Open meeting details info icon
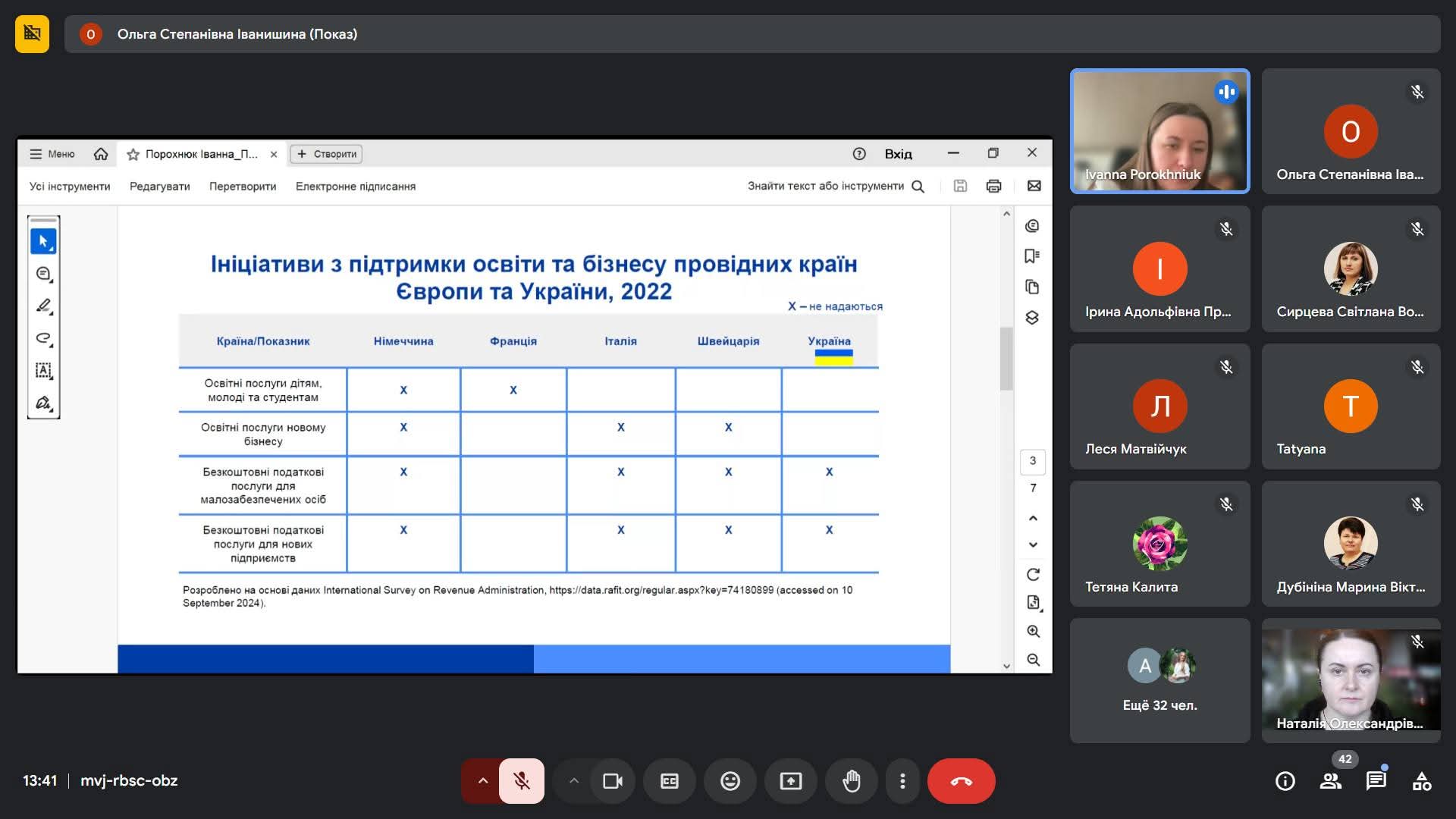Screen dimensions: 1456x819 1285,780
